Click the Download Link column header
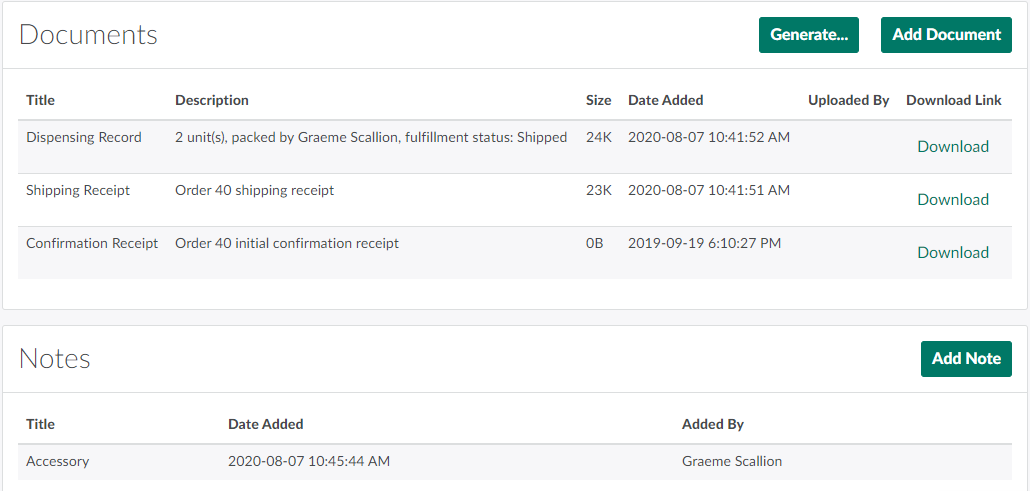 pos(953,101)
